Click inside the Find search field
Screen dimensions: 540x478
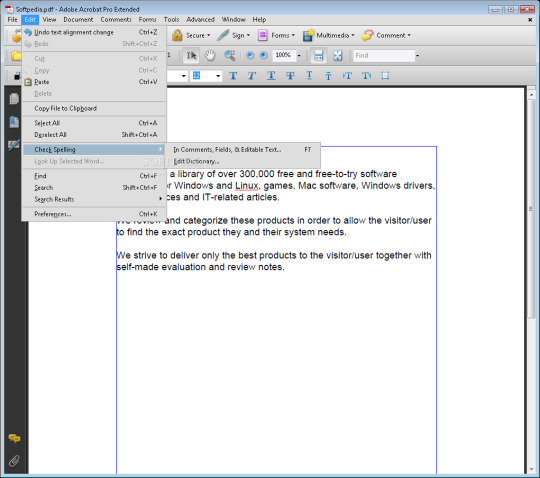click(384, 55)
